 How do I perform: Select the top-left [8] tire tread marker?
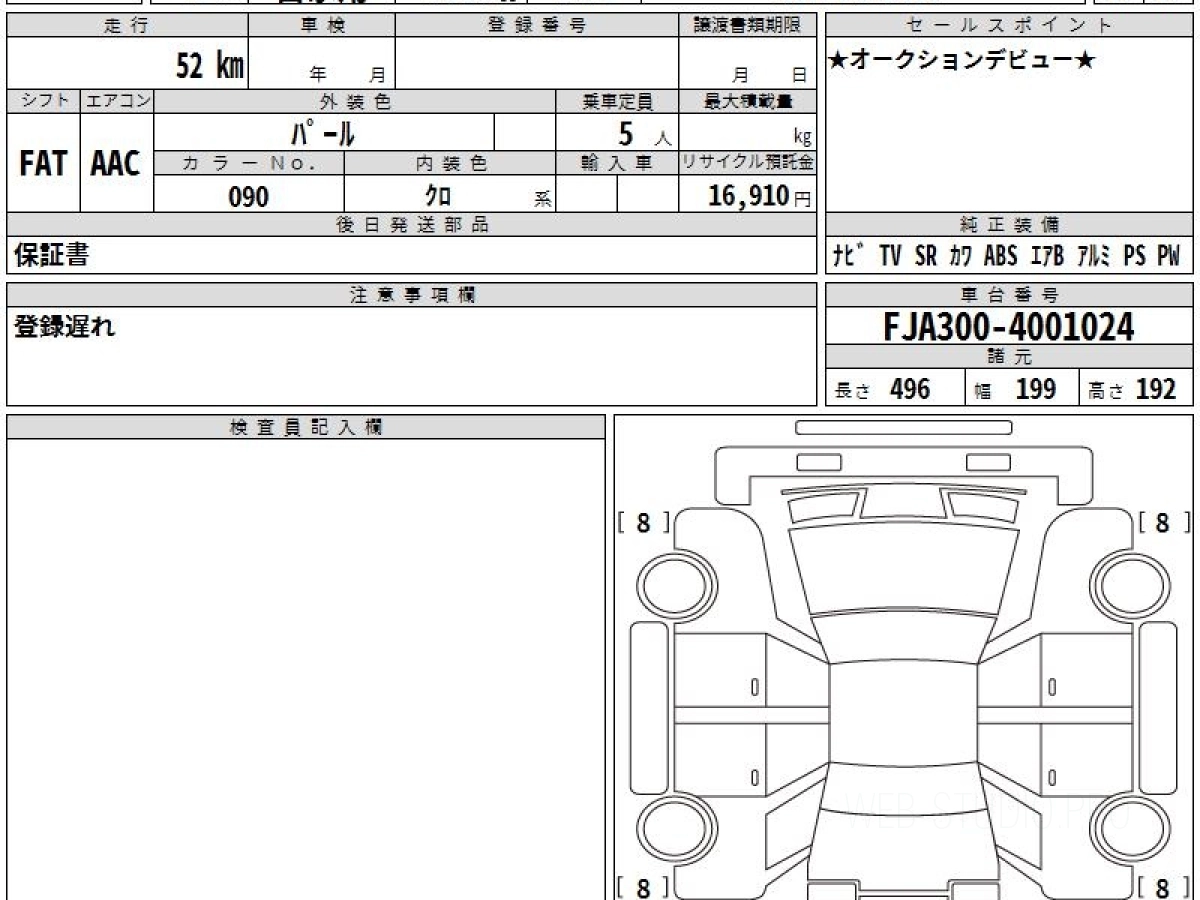click(x=645, y=522)
